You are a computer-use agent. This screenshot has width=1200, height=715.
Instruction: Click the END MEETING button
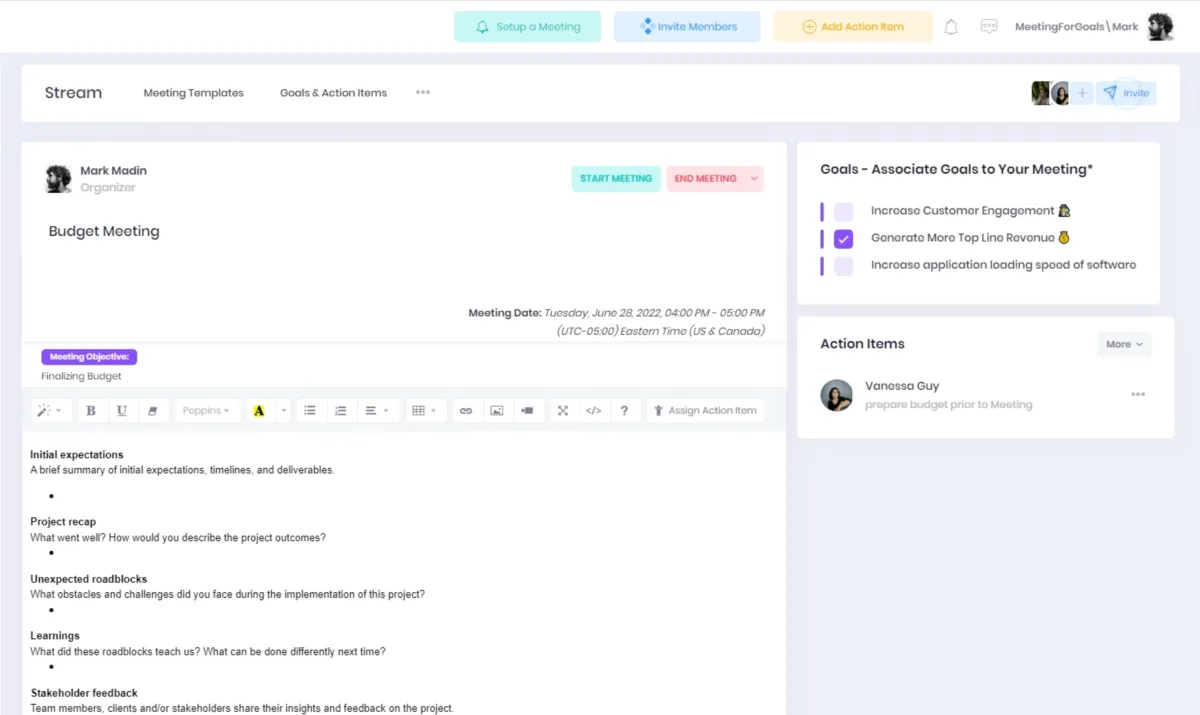(x=705, y=179)
